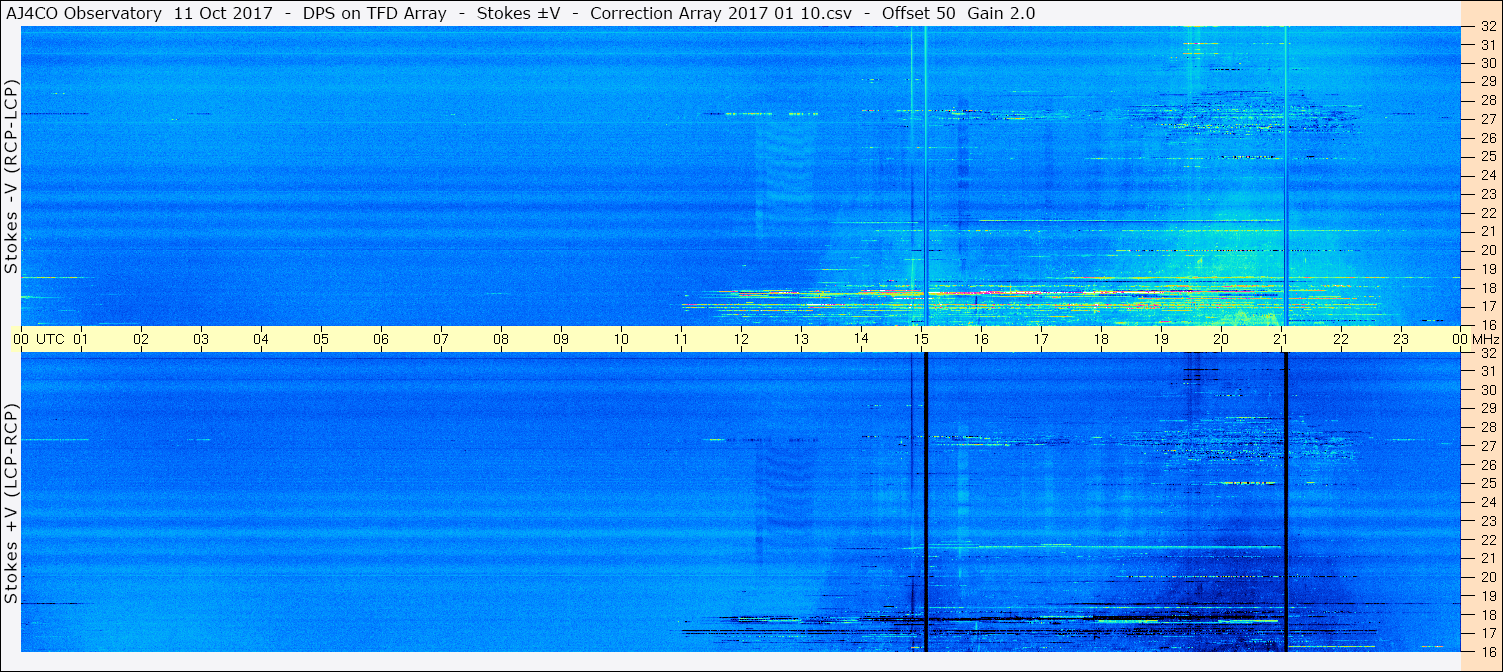The width and height of the screenshot is (1503, 672).
Task: Click the 32 MHz label of the -V panel
Action: click(1488, 27)
